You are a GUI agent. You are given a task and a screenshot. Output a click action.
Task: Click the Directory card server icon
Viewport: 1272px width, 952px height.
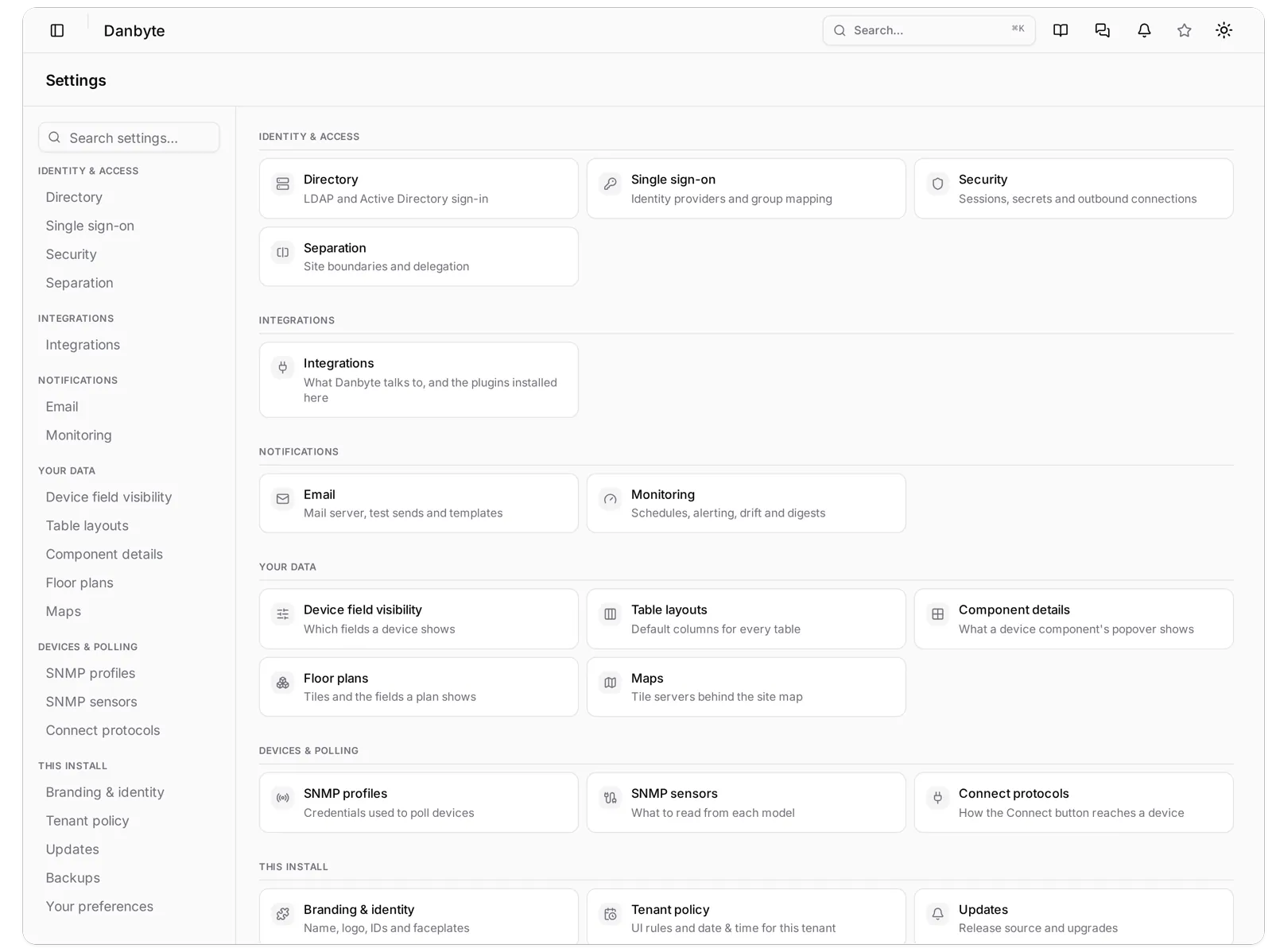283,184
